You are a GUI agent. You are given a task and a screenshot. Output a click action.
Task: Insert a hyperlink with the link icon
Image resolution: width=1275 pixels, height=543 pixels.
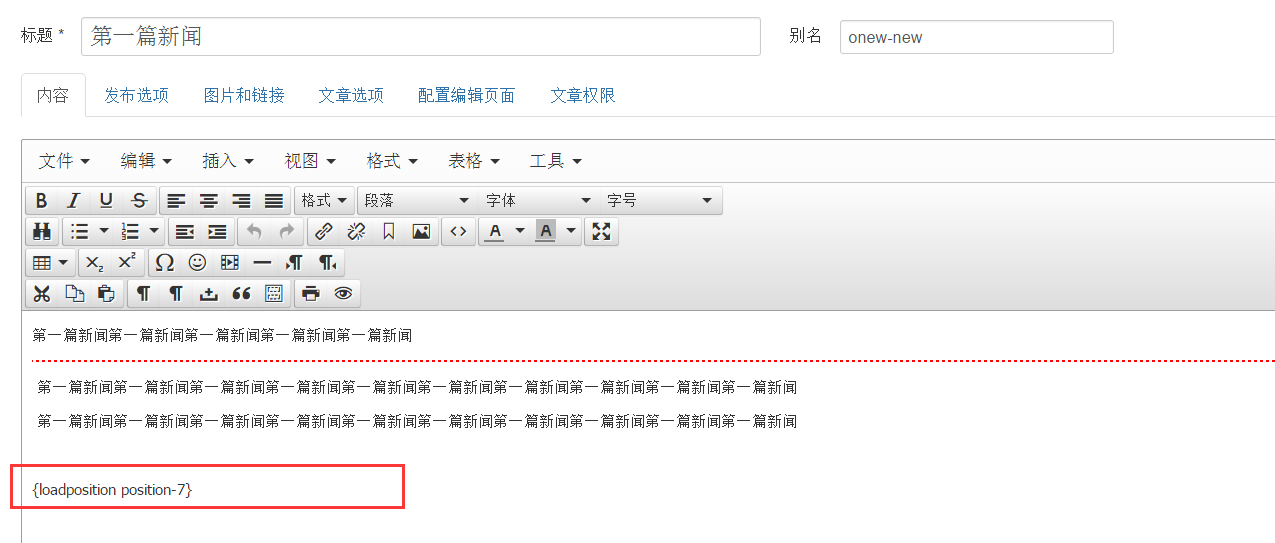pyautogui.click(x=323, y=232)
